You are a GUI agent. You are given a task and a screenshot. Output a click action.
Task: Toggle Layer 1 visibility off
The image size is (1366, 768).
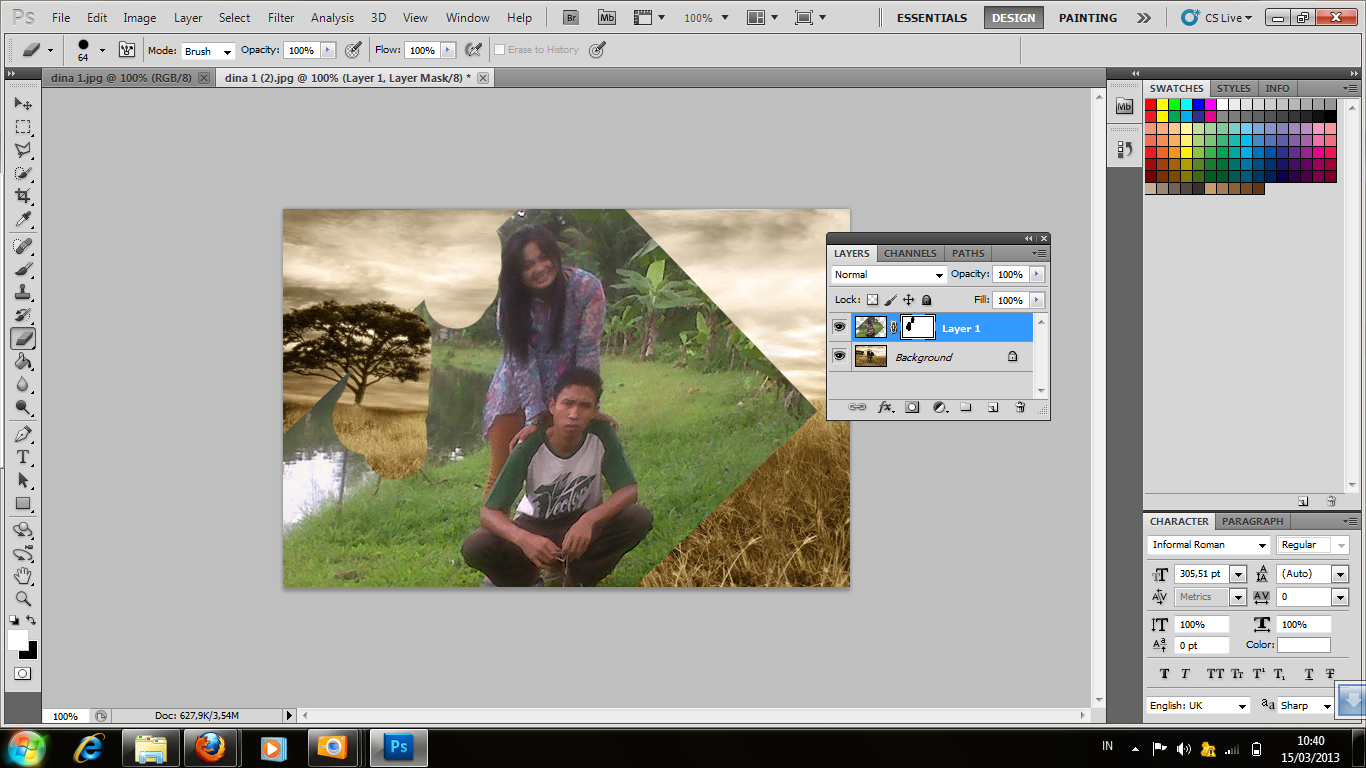[x=840, y=327]
